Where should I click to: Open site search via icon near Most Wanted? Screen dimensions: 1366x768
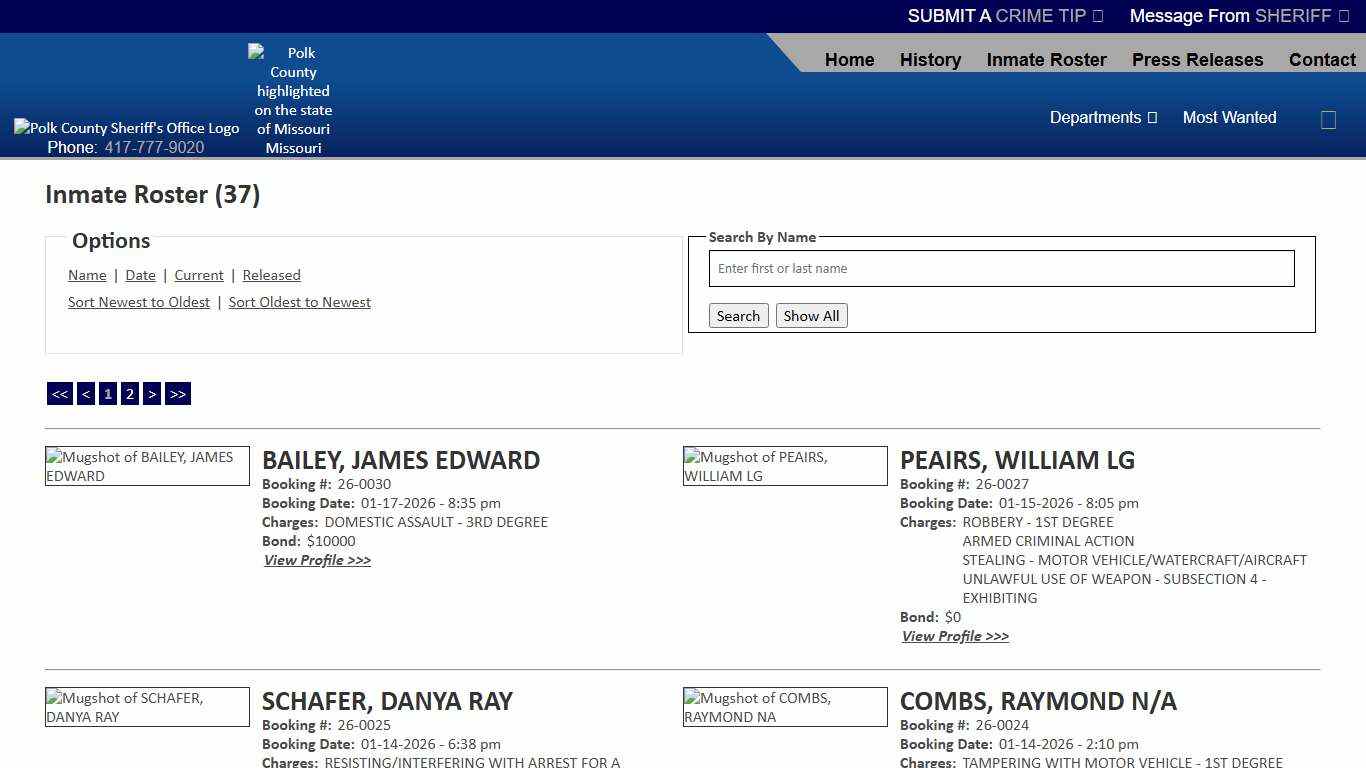click(1328, 119)
